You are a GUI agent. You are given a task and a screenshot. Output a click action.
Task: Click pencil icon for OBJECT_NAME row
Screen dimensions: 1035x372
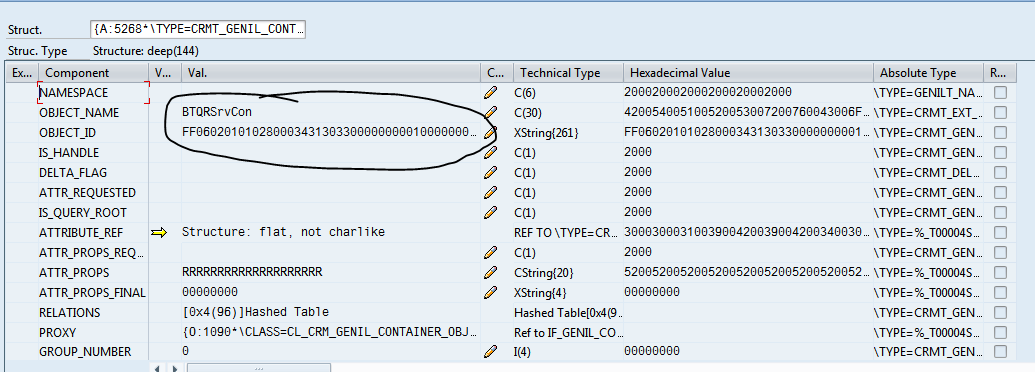coord(490,113)
